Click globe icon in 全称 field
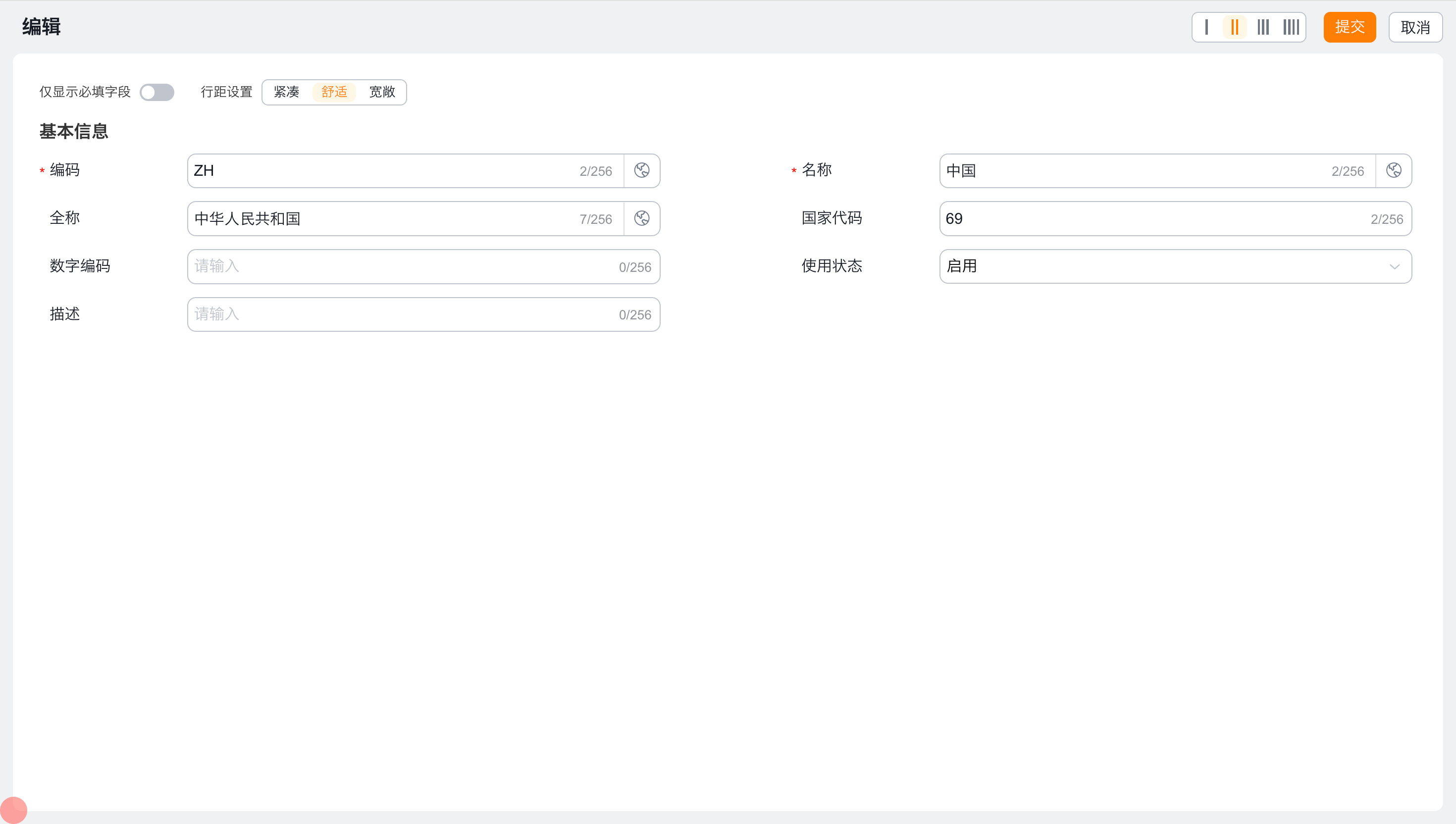Screen dimensions: 1456x824 tap(642, 218)
